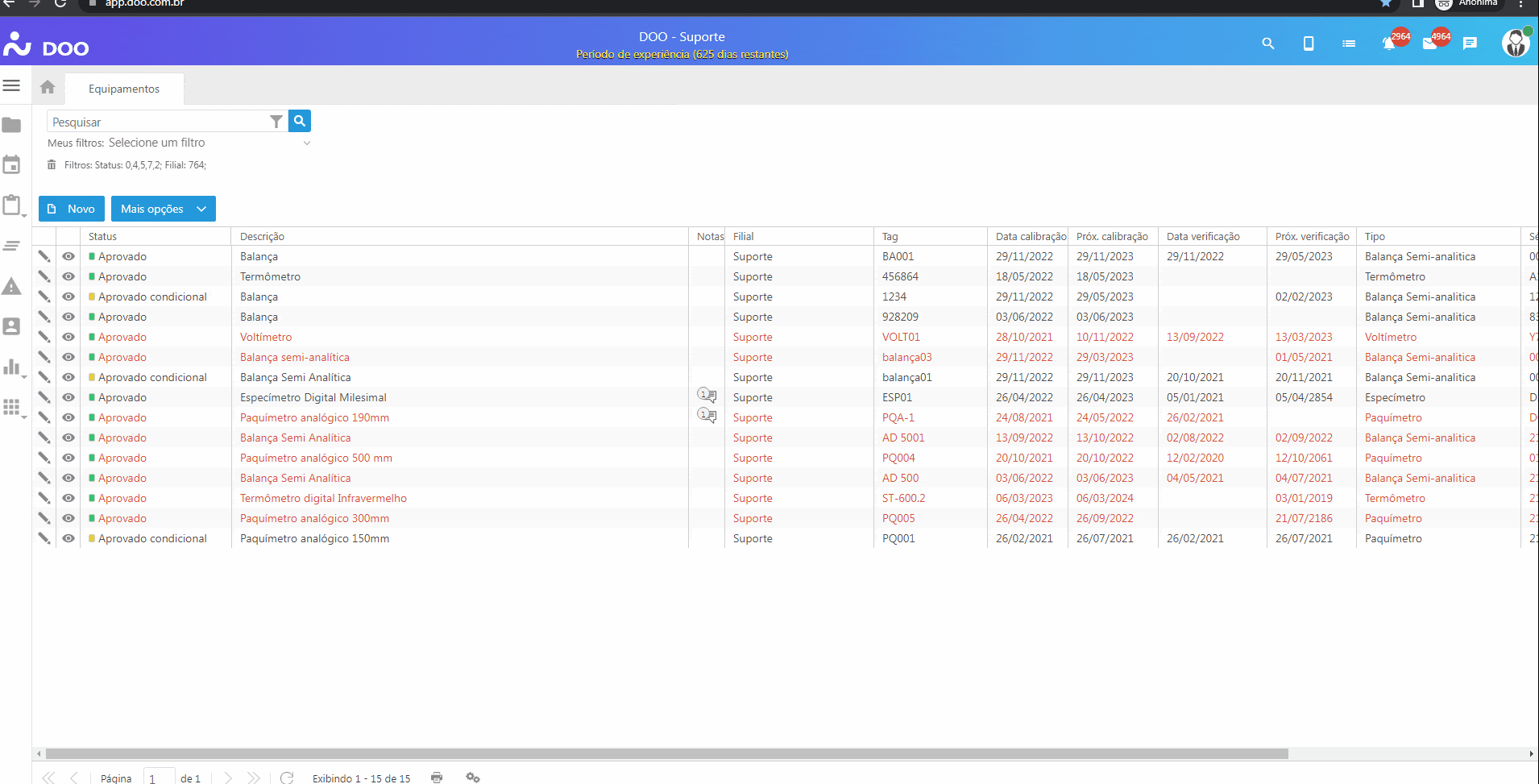Expand the hamburger side menu
The width and height of the screenshot is (1539, 784).
pyautogui.click(x=11, y=85)
